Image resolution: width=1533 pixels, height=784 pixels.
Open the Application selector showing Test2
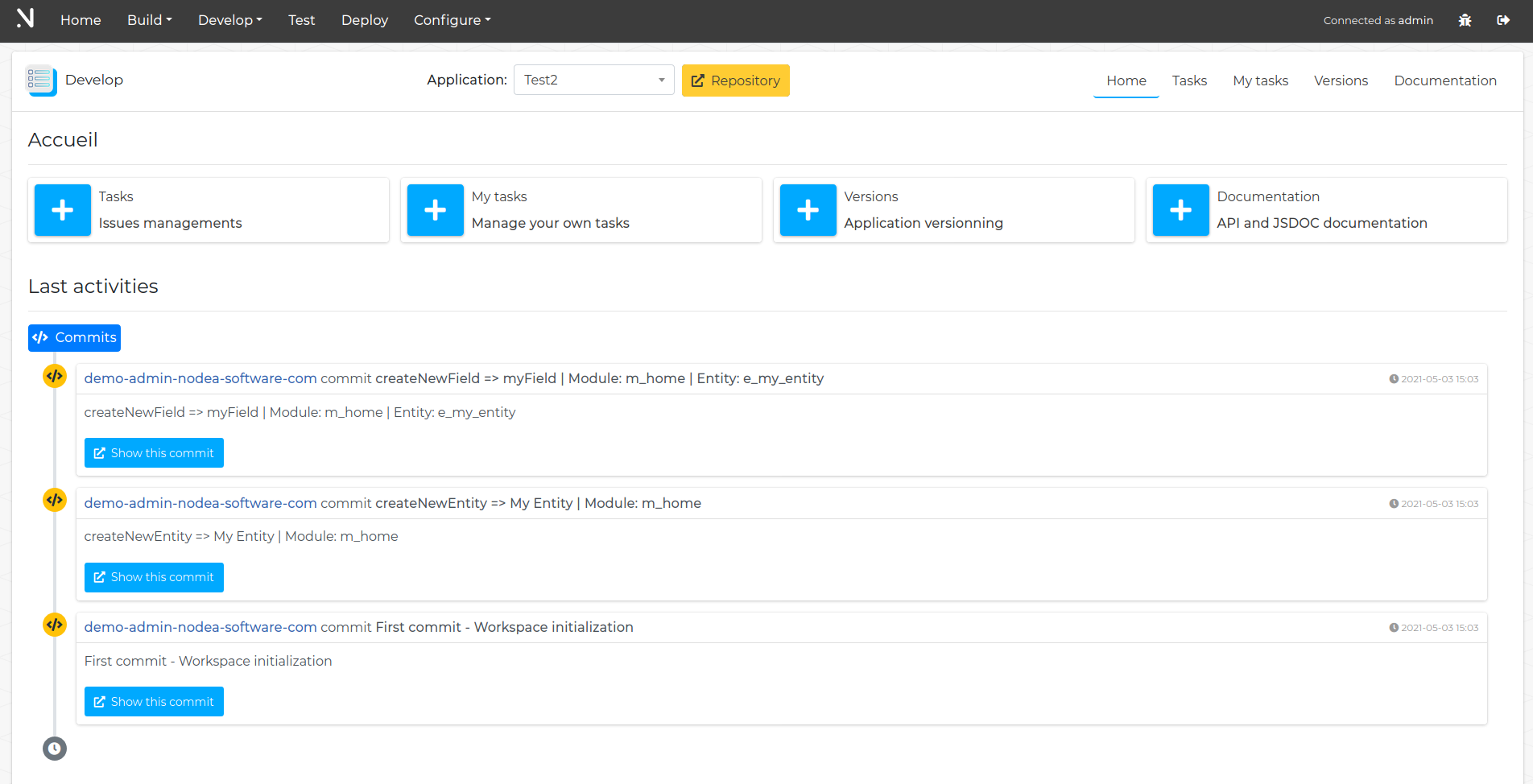[x=594, y=80]
